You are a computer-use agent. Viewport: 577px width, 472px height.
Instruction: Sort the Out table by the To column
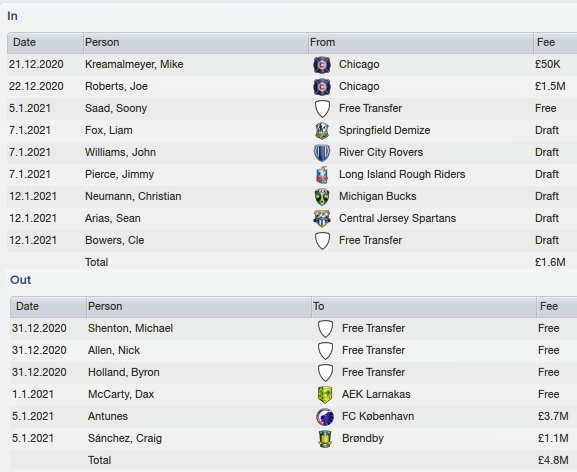point(424,307)
